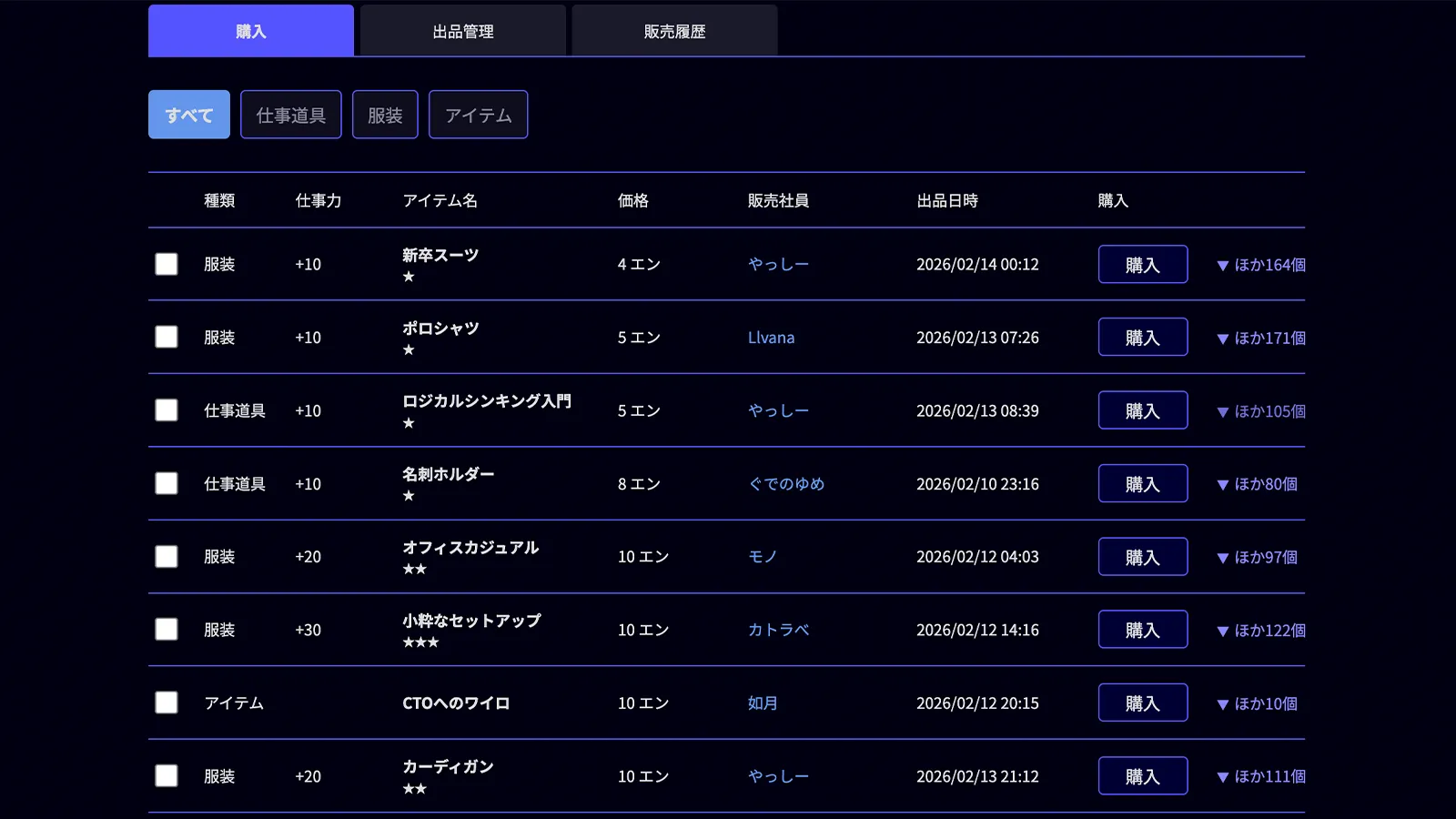Expand ほか164個 for 新卒スーツ
This screenshot has width=1456, height=819.
(x=1259, y=264)
